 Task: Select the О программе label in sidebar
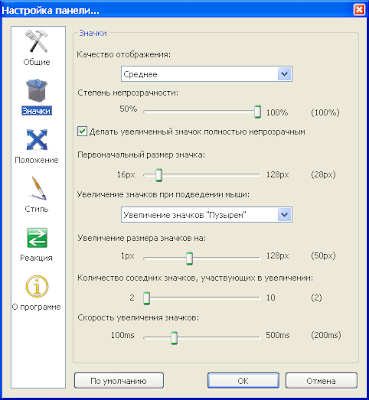36,307
